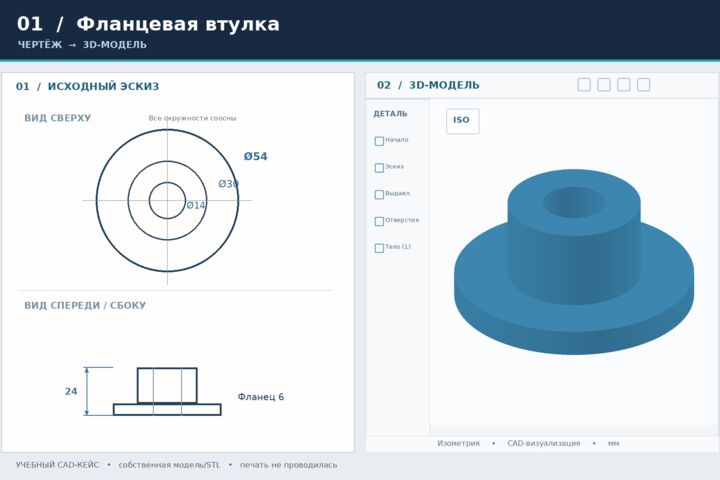Check the Отверстия checkbox
720x480 pixels.
379,221
